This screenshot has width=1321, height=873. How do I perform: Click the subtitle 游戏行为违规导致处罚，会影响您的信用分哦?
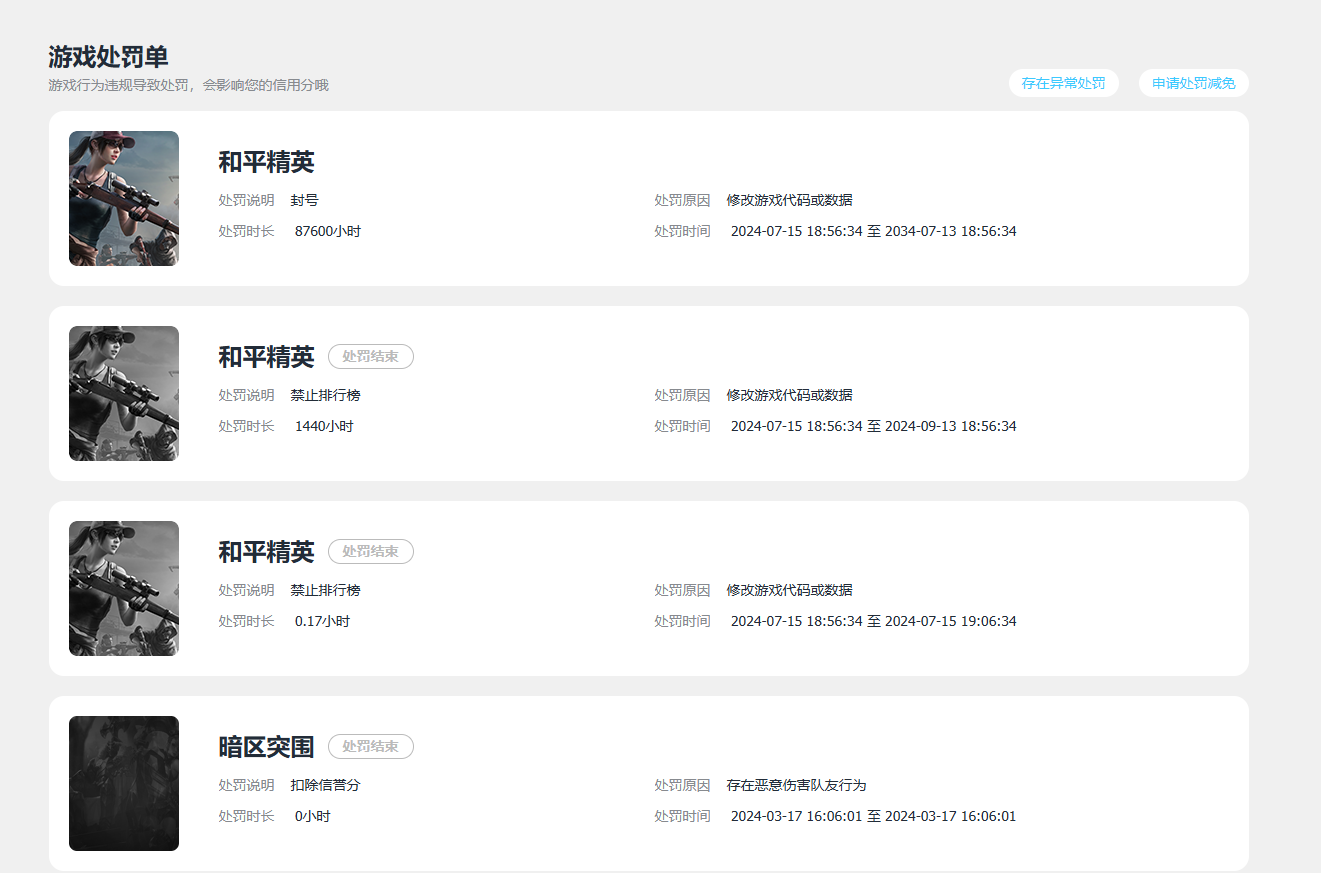tap(188, 85)
